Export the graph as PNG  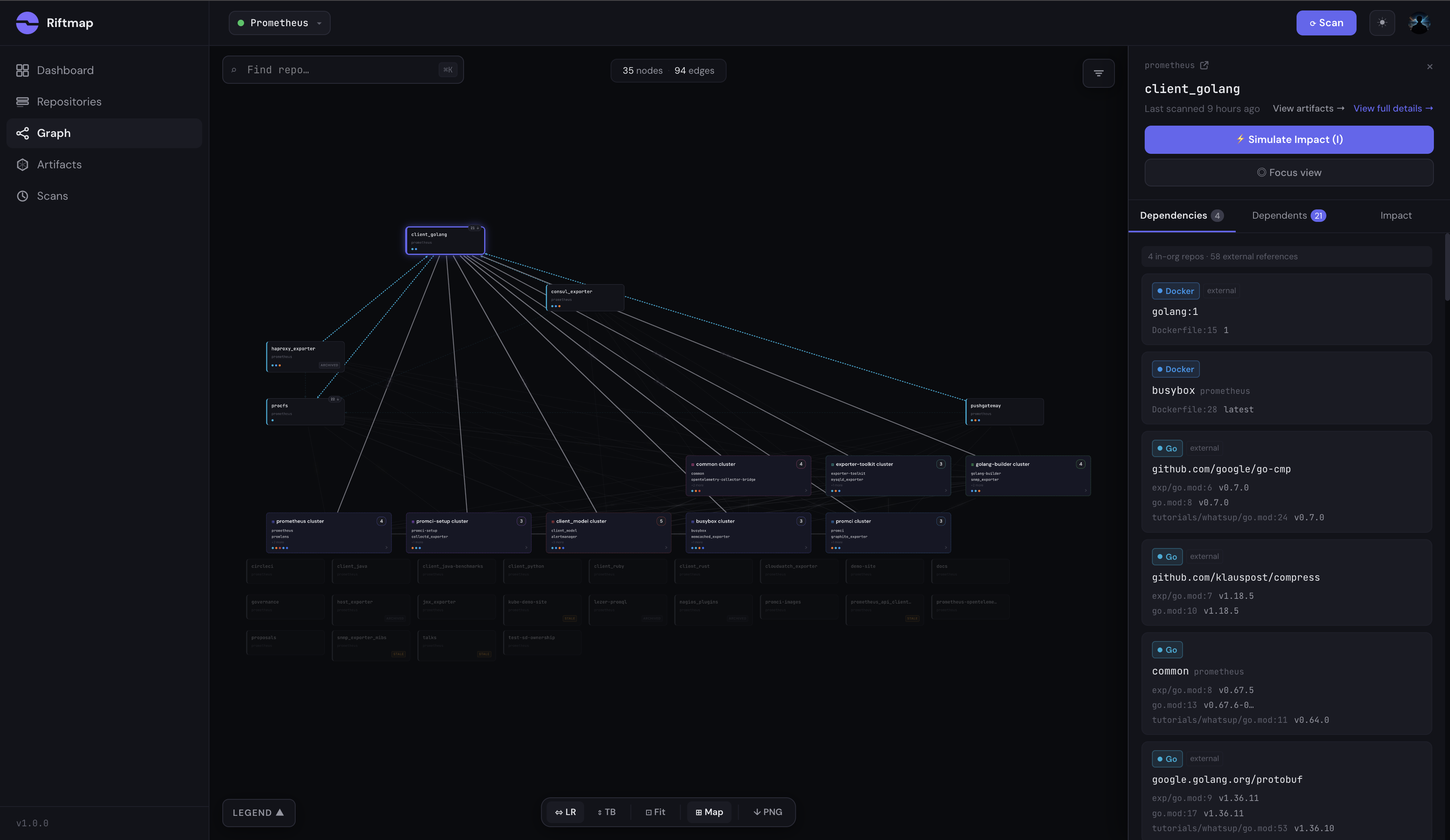[768, 812]
